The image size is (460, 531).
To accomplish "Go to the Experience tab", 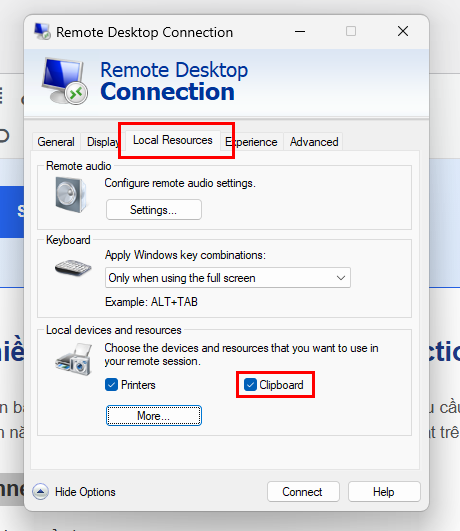I will 252,142.
